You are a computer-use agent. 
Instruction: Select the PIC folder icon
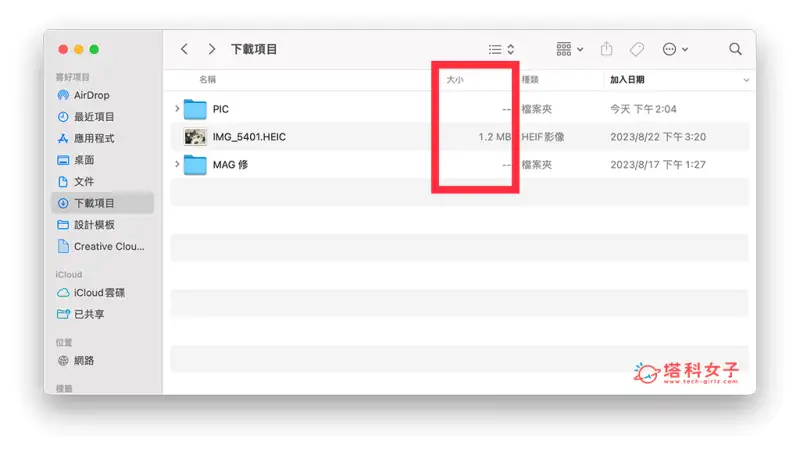tap(195, 109)
